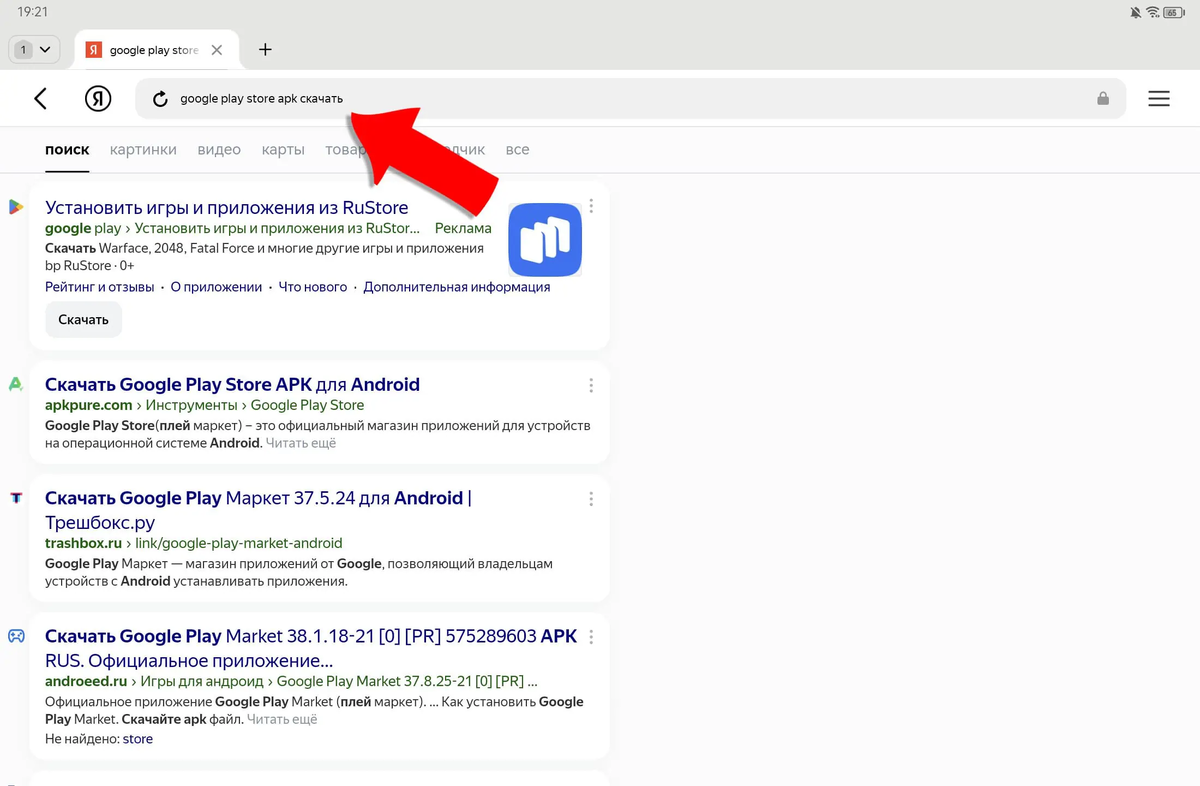Expand Читать ещё in apkpure snippet

click(x=301, y=443)
